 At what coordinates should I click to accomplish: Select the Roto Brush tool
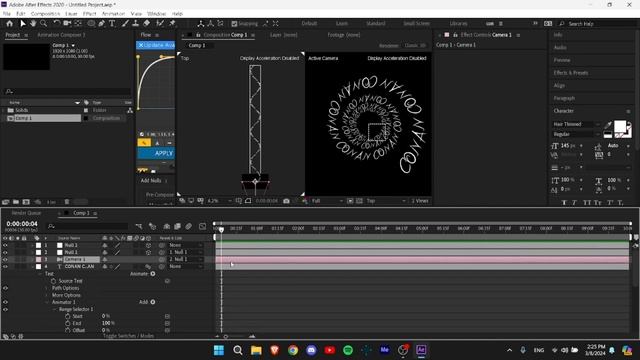coord(160,24)
